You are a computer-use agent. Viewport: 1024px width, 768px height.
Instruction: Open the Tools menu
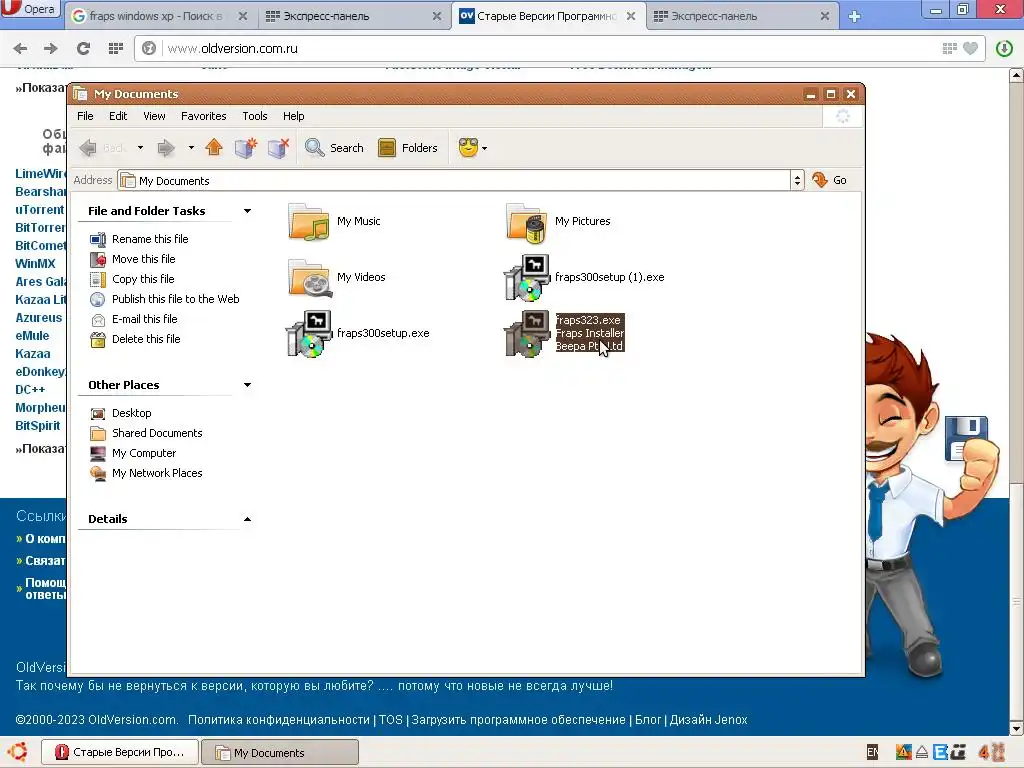point(255,116)
